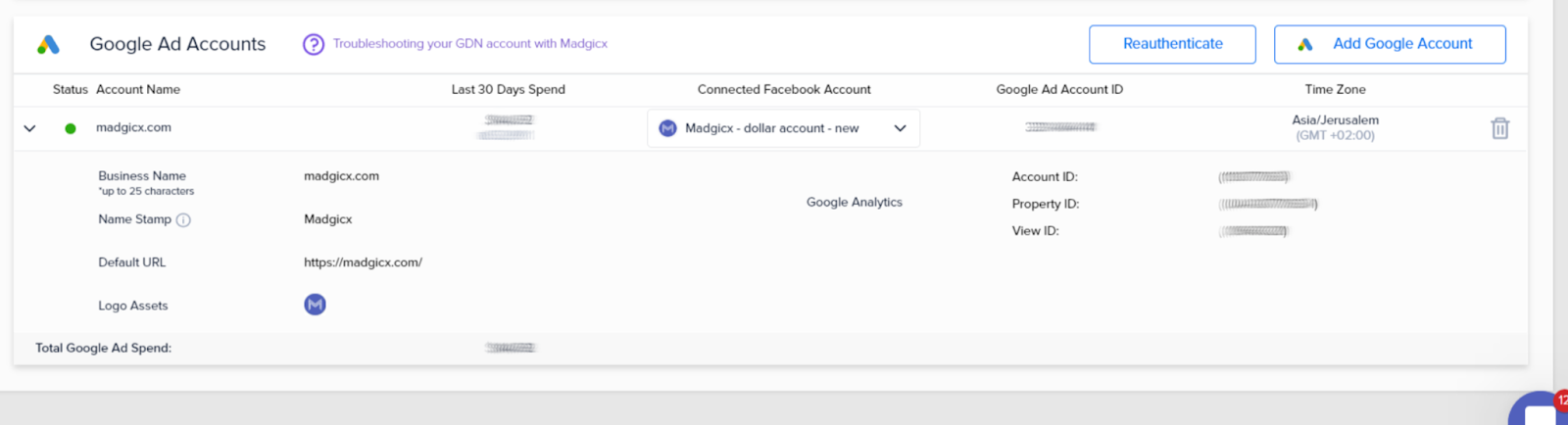This screenshot has width=1568, height=425.
Task: Click the View ID label
Action: (x=1036, y=231)
